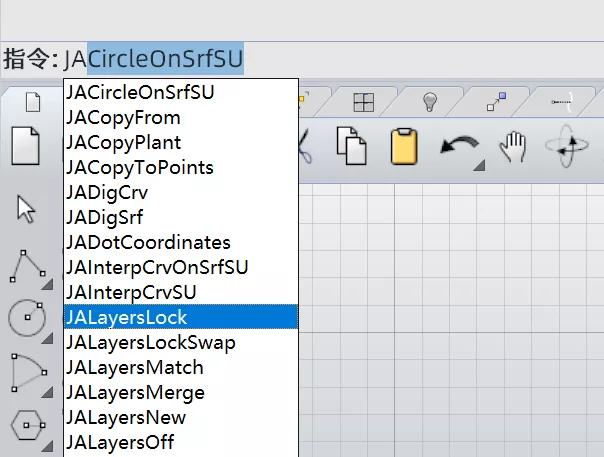
Task: Select the arrow pointer tool
Action: 26,209
